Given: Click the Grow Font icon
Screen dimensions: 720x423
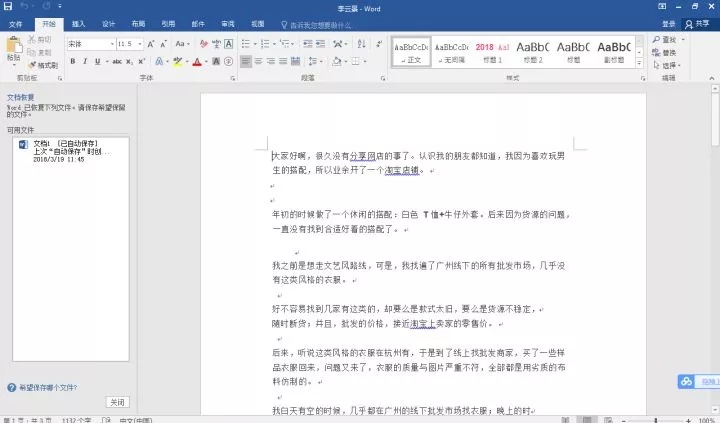Looking at the screenshot, I should [x=151, y=44].
